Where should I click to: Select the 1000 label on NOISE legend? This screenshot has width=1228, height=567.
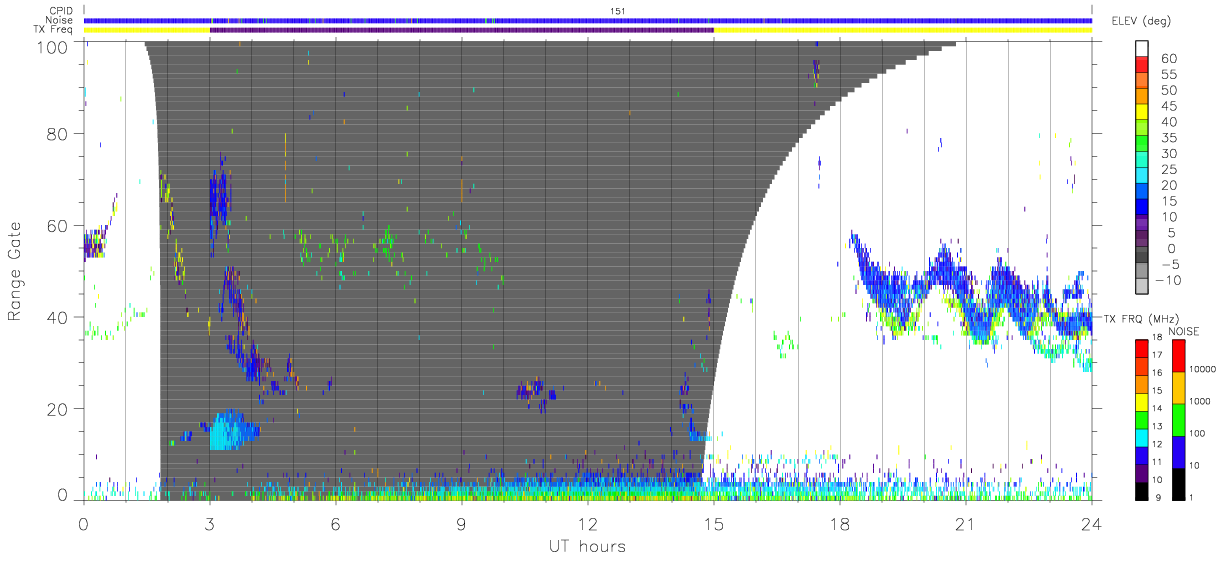click(1202, 401)
